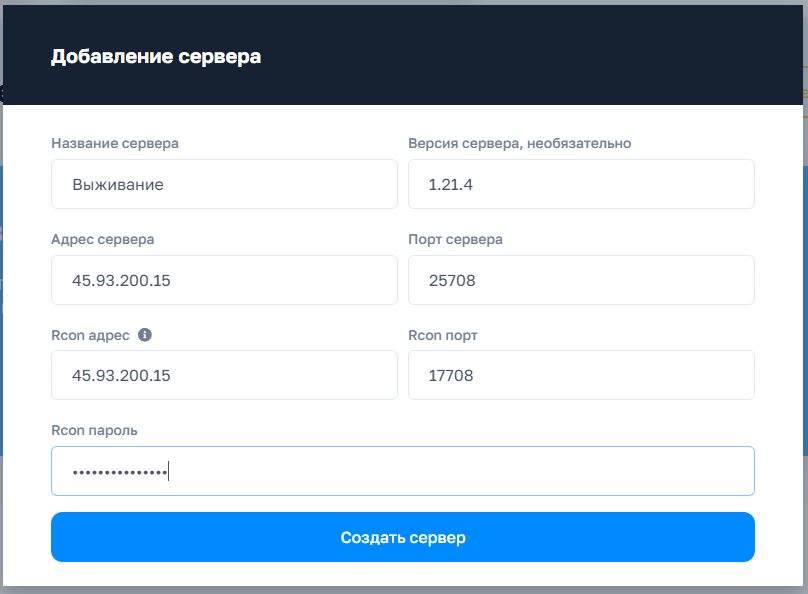Click the Порт сервера field with 25708
This screenshot has width=808, height=594.
point(581,280)
